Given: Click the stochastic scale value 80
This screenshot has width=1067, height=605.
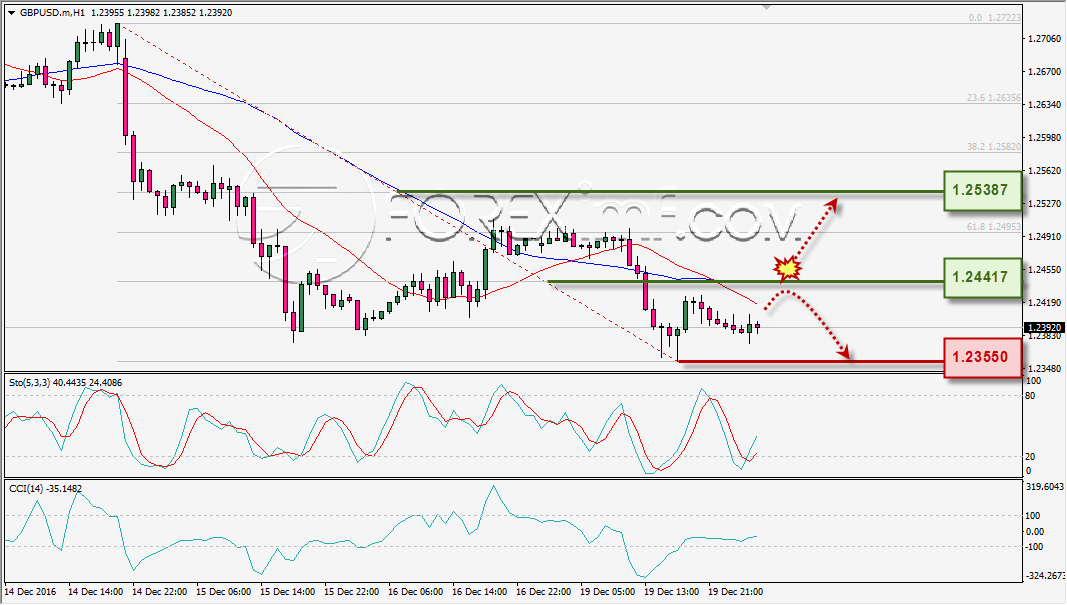Looking at the screenshot, I should (x=1030, y=396).
